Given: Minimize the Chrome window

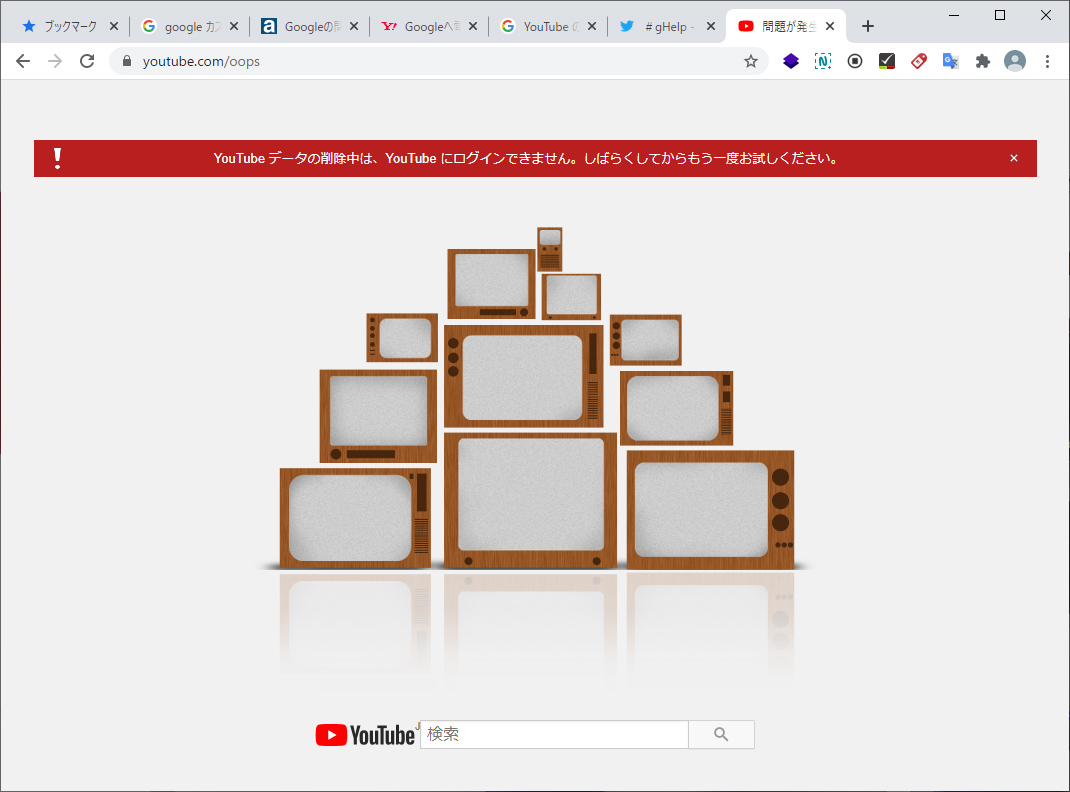Looking at the screenshot, I should pyautogui.click(x=954, y=15).
